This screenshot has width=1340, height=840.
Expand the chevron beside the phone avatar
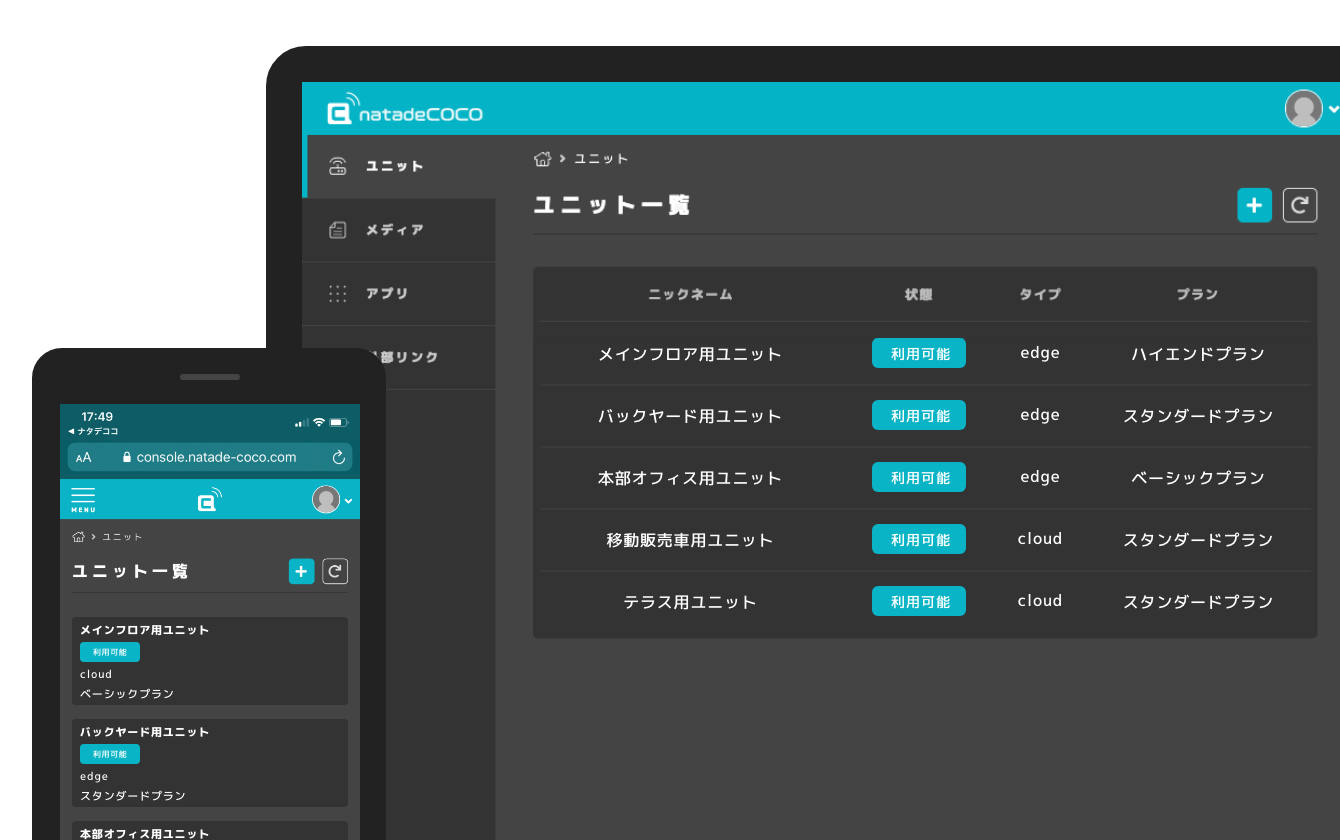(348, 500)
